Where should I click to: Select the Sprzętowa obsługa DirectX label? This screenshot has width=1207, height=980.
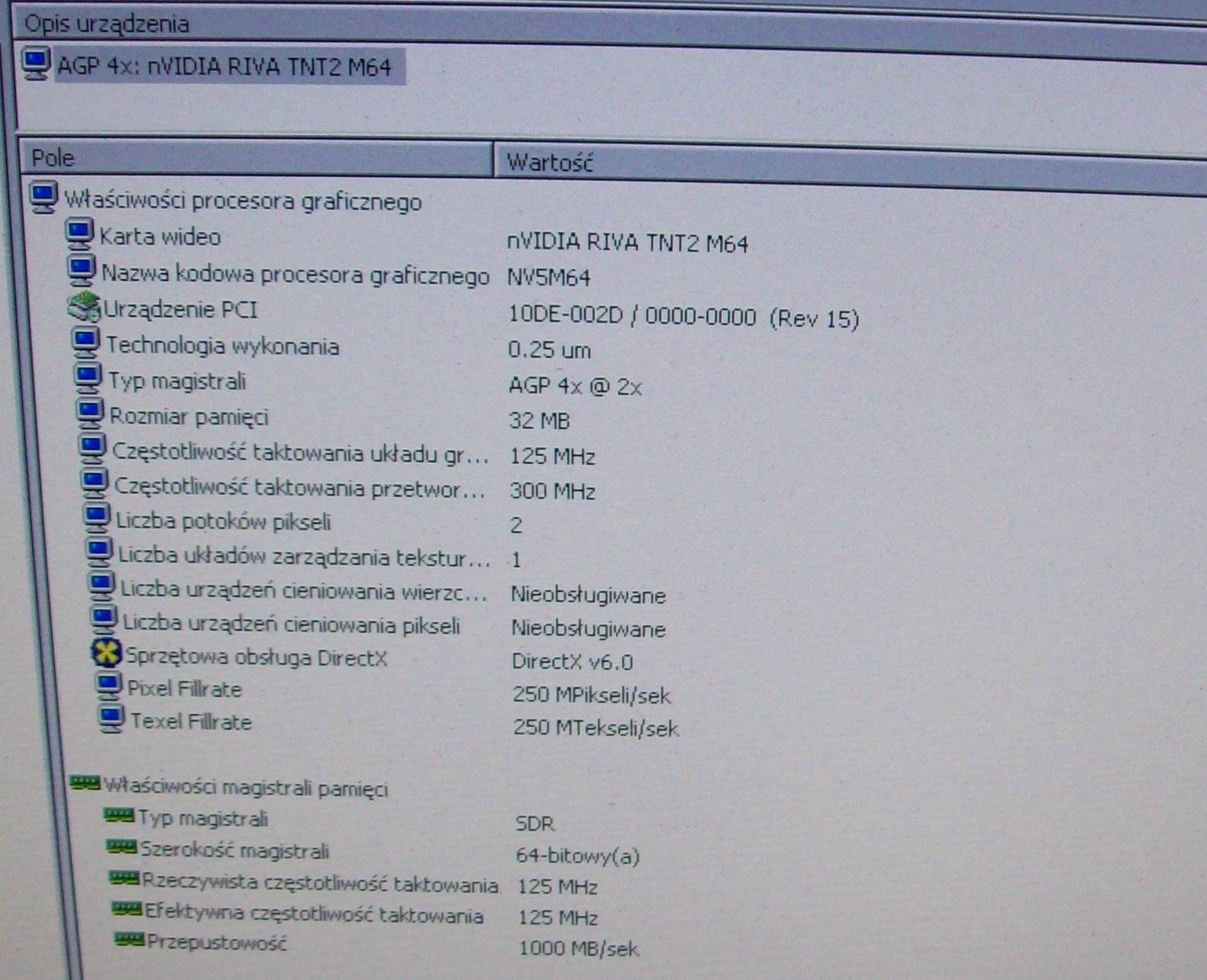pyautogui.click(x=256, y=657)
